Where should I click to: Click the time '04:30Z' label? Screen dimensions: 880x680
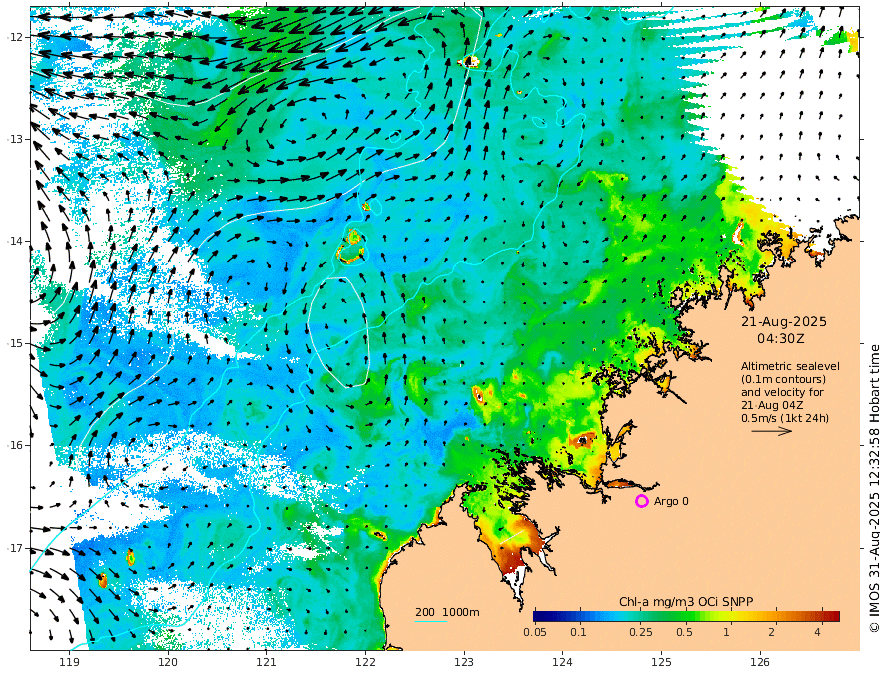781,339
